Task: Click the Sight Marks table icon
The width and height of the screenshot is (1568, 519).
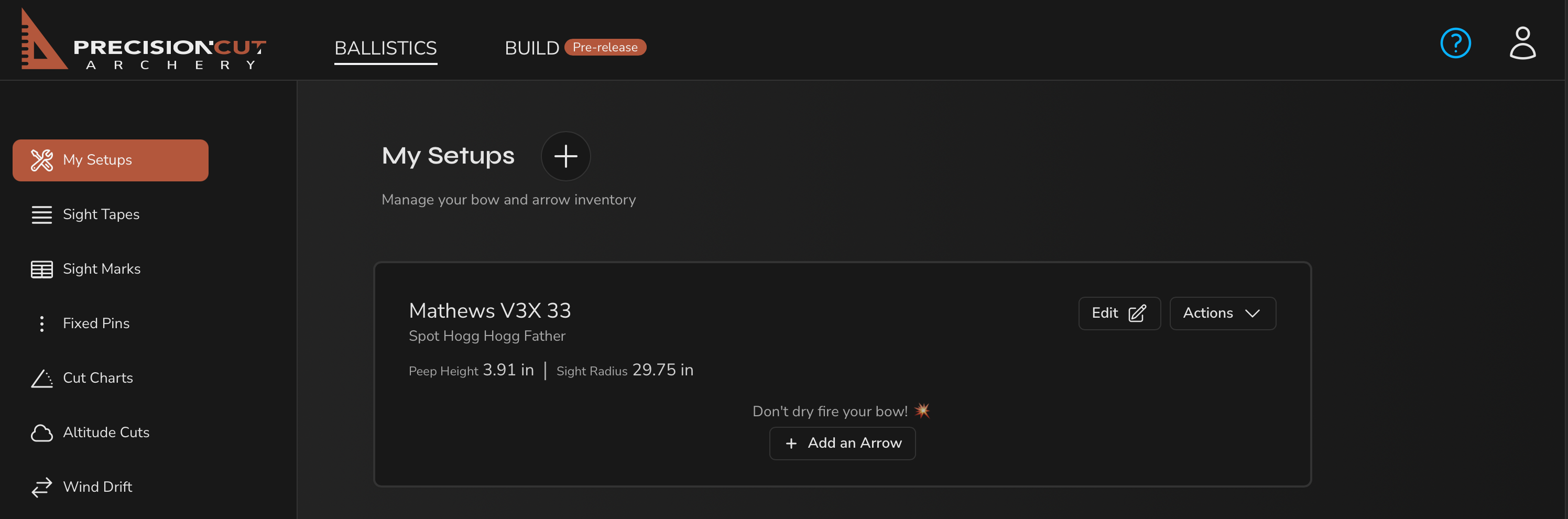Action: (x=41, y=269)
